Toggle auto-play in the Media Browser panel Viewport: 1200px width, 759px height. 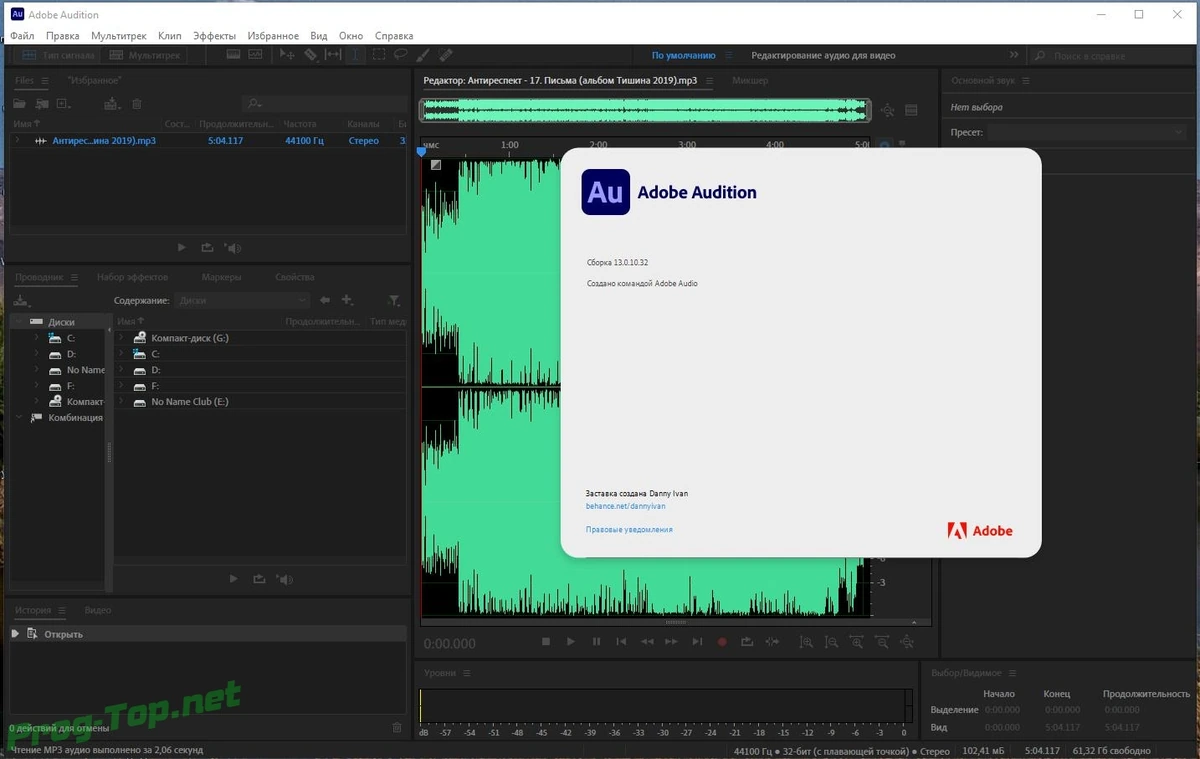pyautogui.click(x=285, y=578)
